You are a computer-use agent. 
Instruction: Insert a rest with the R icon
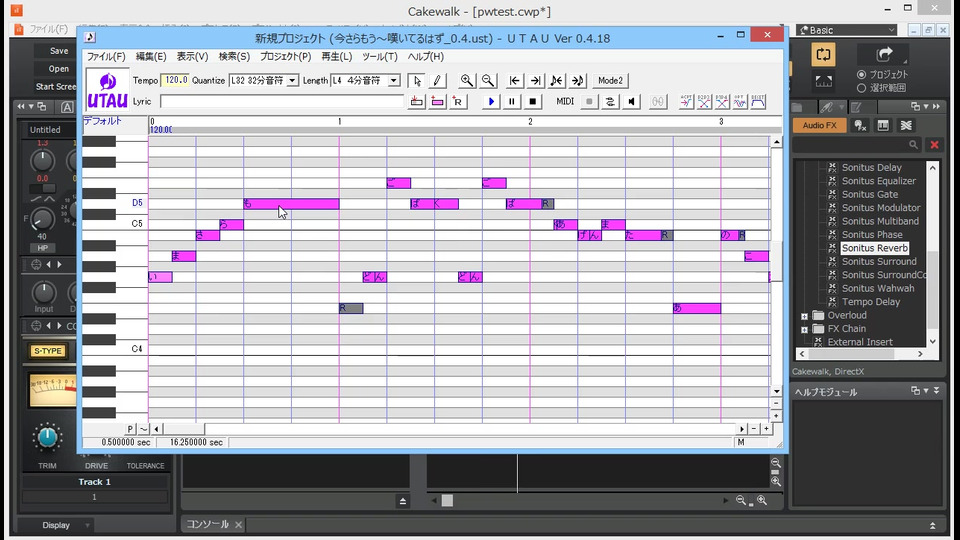click(x=458, y=102)
